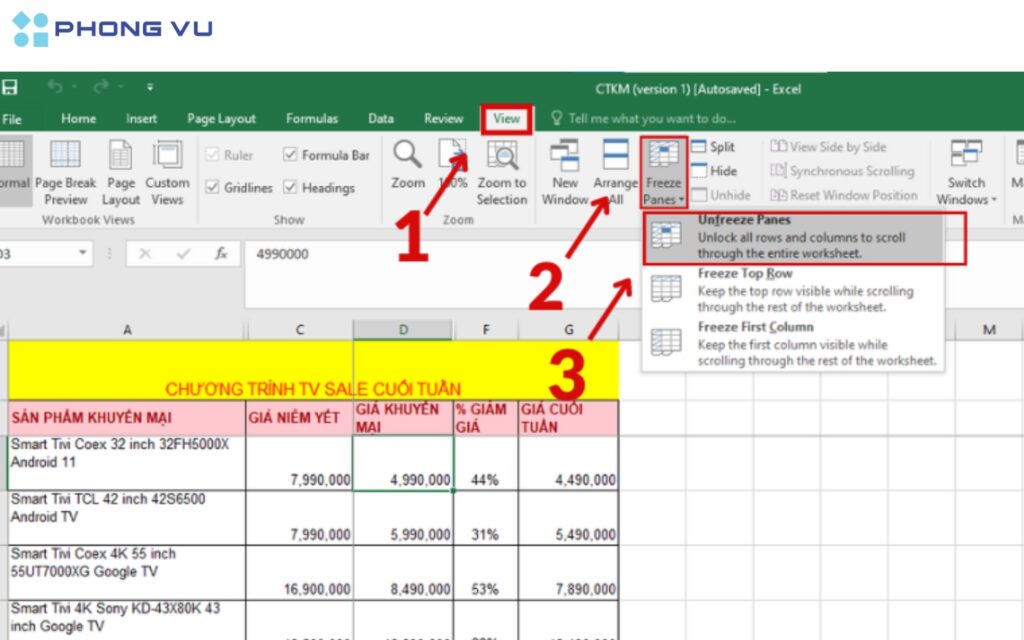1024x640 pixels.
Task: Select the Smart Tivi Coex 4K 55 inch cell
Action: [127, 573]
